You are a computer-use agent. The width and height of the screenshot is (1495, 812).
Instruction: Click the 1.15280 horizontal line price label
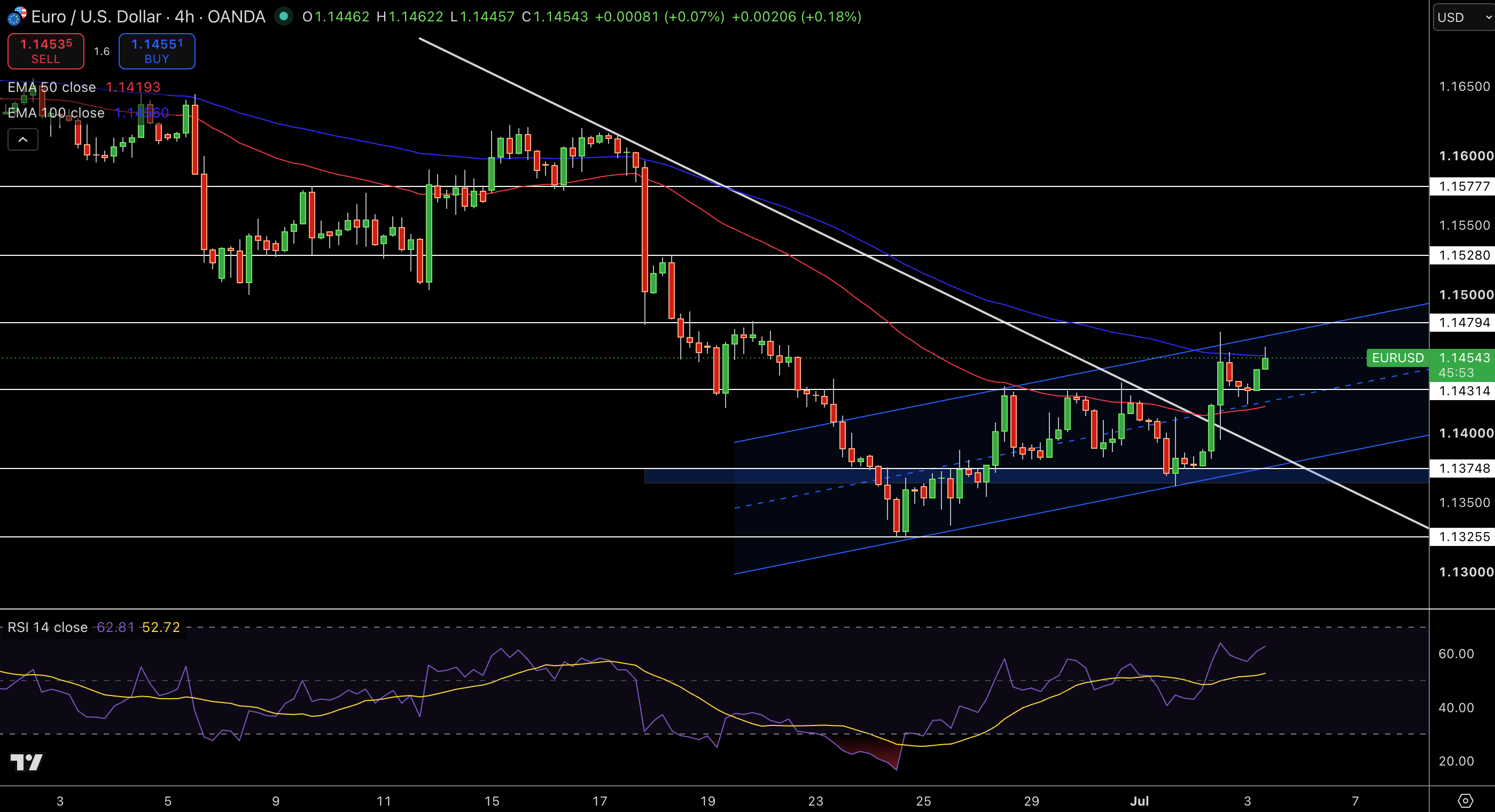tap(1462, 255)
